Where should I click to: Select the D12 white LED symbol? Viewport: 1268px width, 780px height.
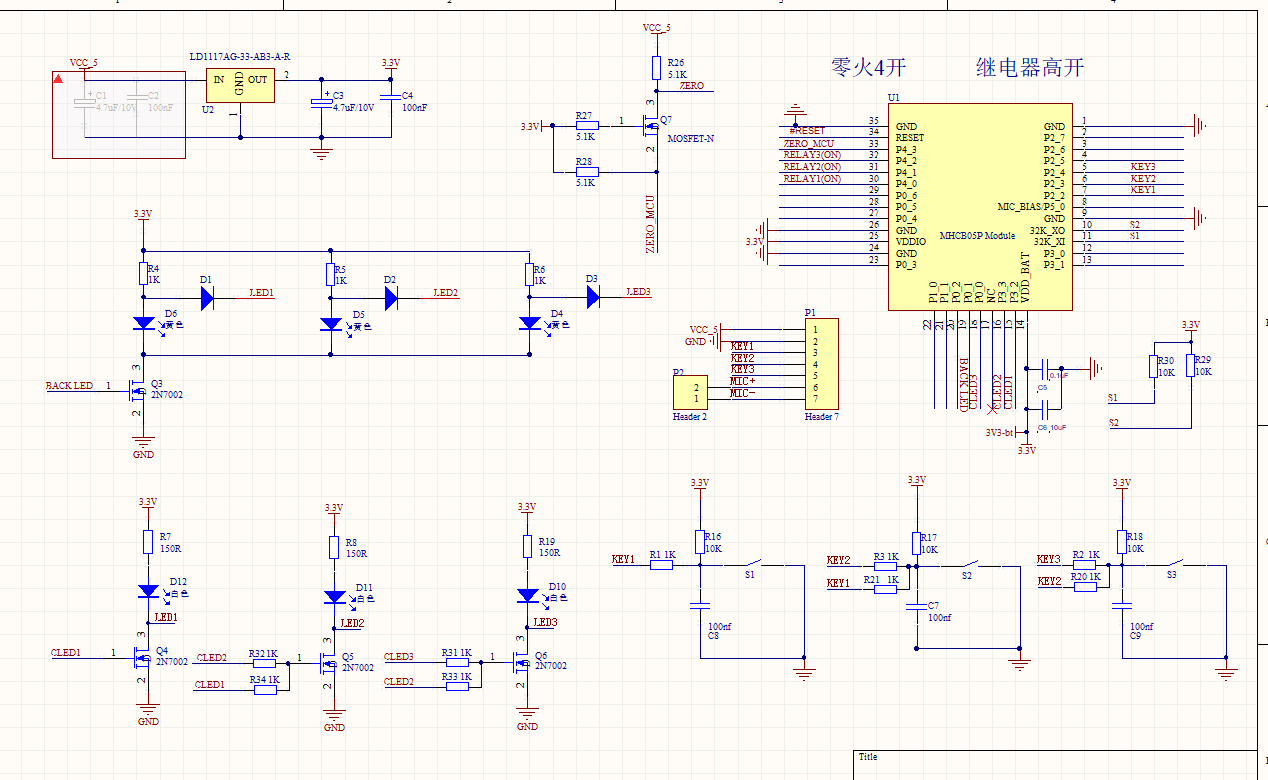click(x=148, y=591)
